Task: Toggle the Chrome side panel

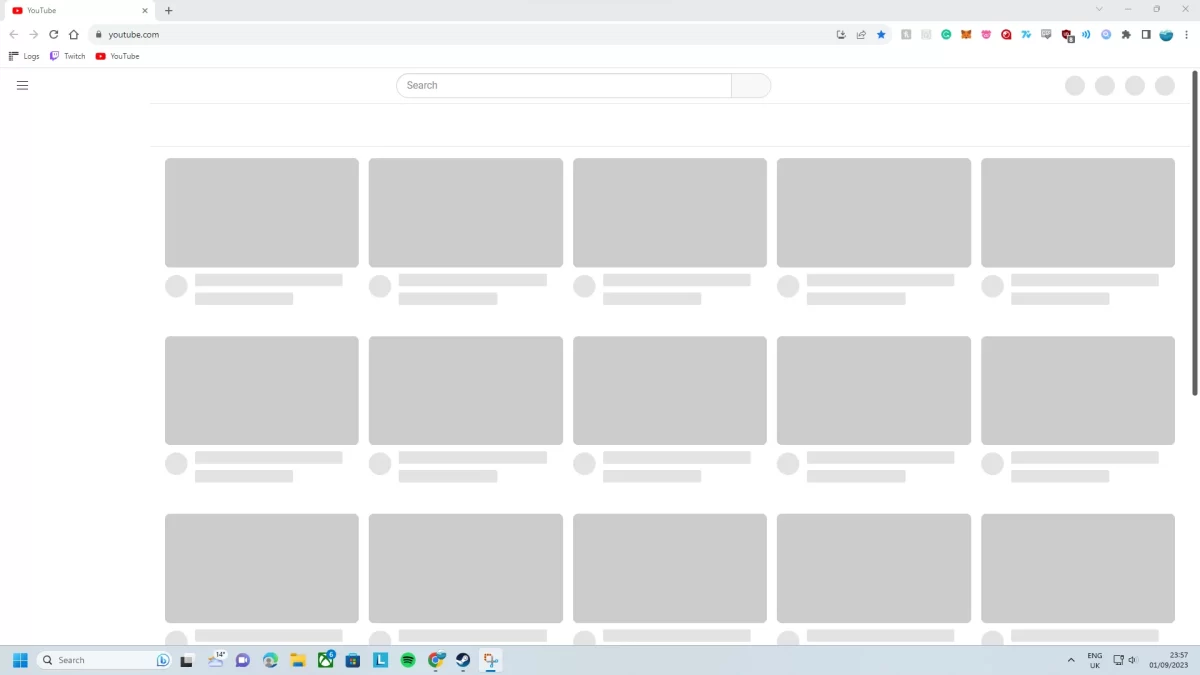Action: tap(1144, 34)
